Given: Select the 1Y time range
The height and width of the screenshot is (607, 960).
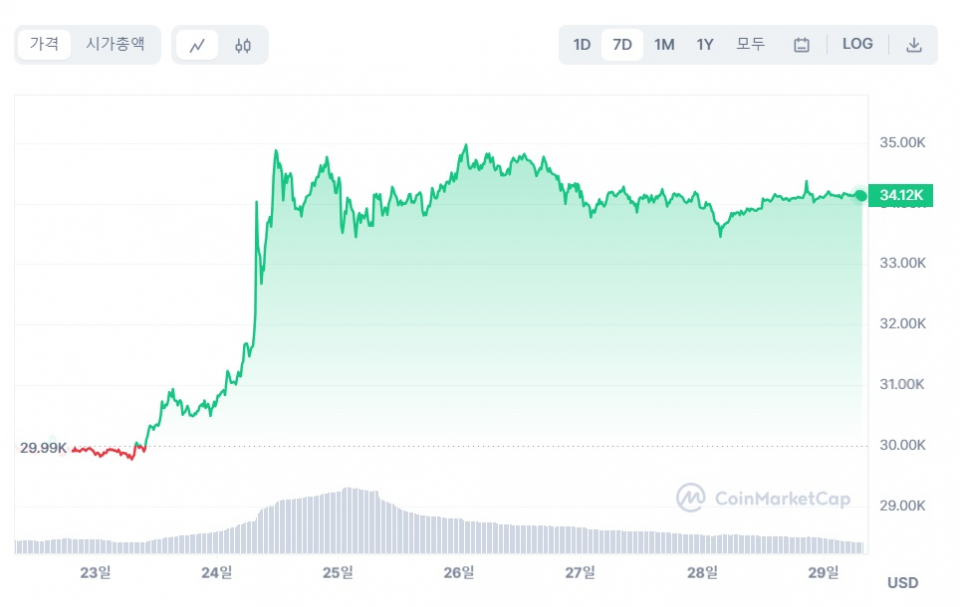Looking at the screenshot, I should tap(705, 45).
